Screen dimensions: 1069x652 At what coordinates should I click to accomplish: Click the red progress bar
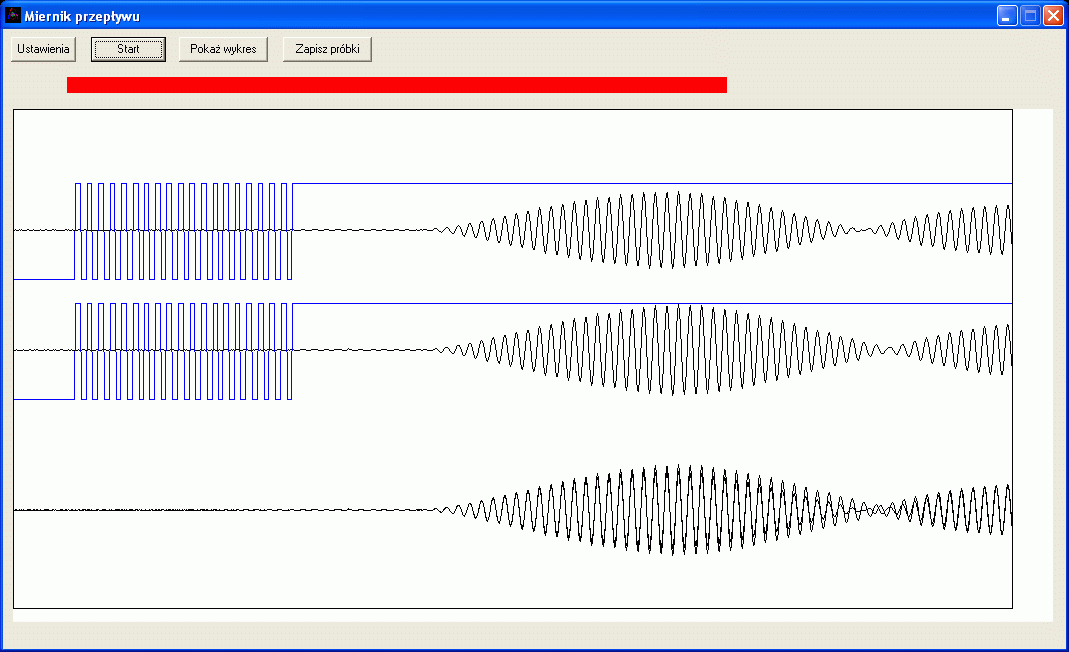point(397,85)
